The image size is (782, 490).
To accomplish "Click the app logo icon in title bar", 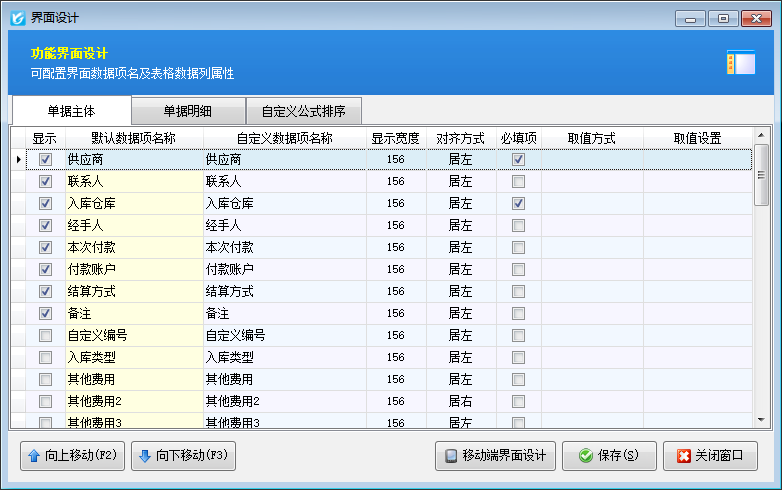I will point(16,17).
